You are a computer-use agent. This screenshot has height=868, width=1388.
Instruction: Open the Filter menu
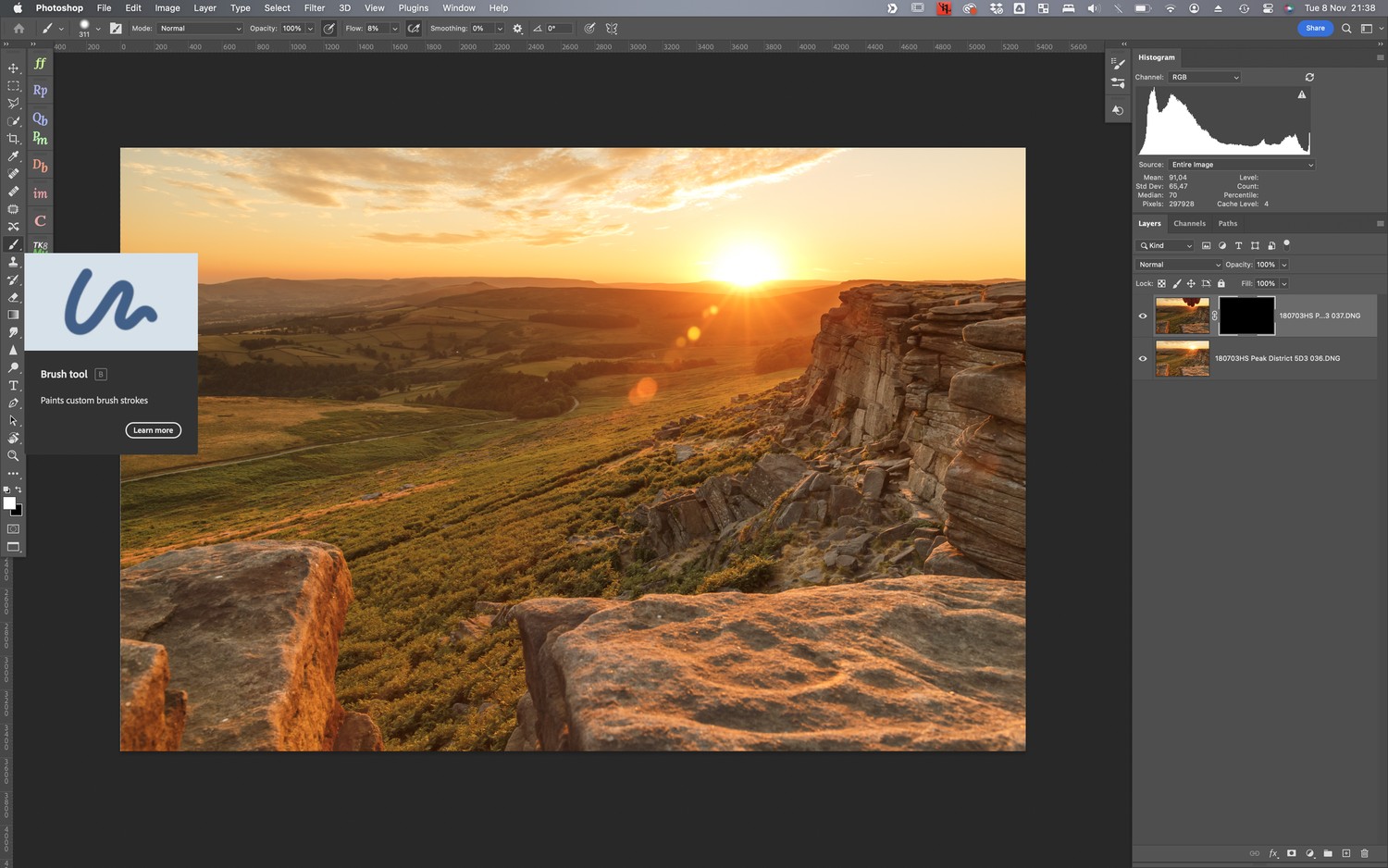pyautogui.click(x=315, y=8)
